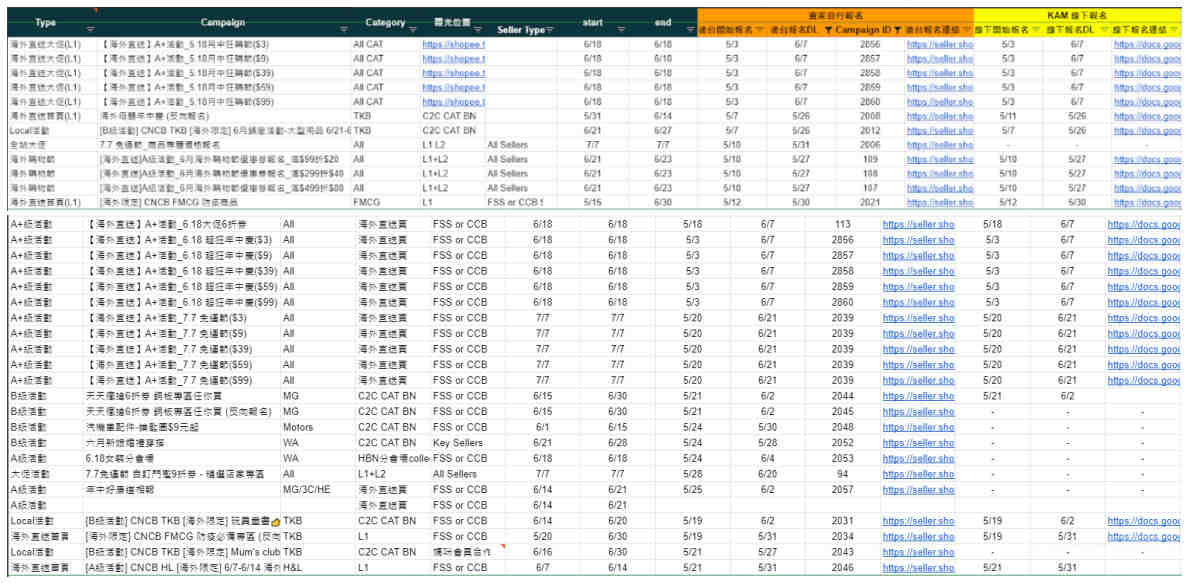Open the start column filter dropdown
The height and width of the screenshot is (583, 1194).
tap(621, 30)
